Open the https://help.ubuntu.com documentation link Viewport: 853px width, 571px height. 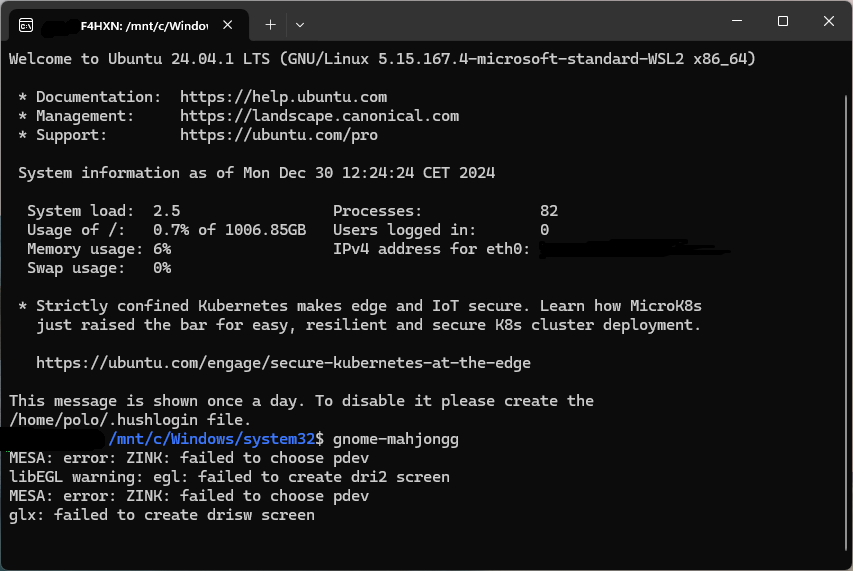(283, 97)
